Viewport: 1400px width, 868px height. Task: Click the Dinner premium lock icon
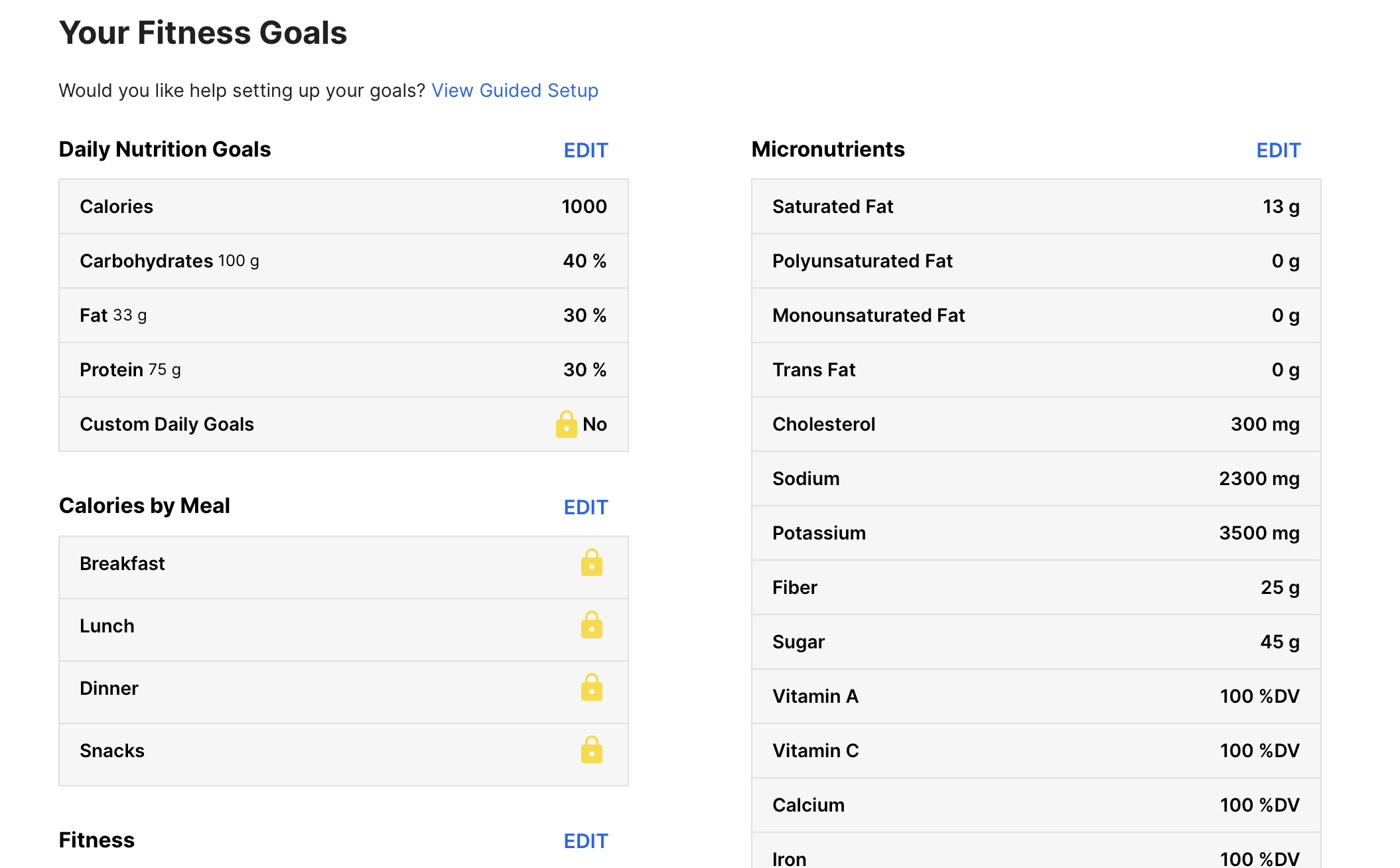pyautogui.click(x=591, y=687)
